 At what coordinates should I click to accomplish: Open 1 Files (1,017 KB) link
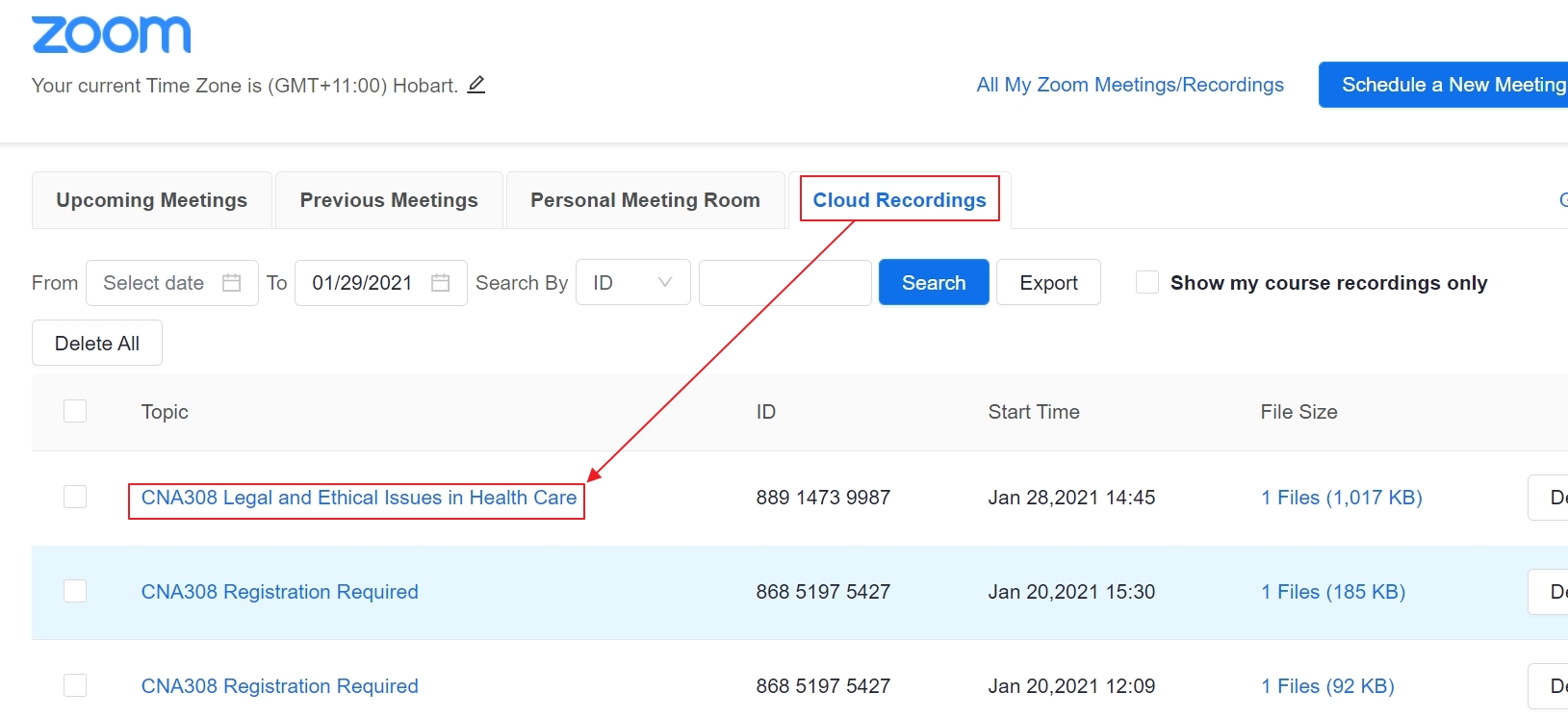point(1342,498)
